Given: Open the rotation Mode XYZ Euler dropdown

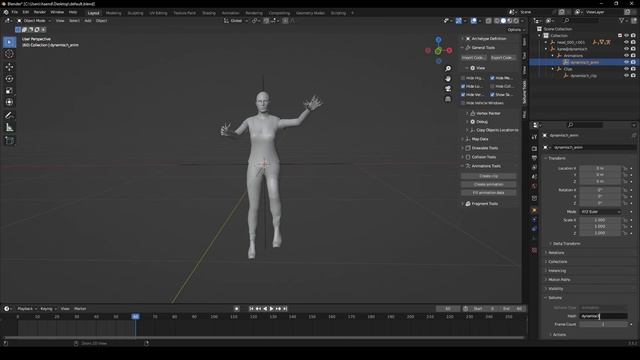Looking at the screenshot, I should [600, 212].
